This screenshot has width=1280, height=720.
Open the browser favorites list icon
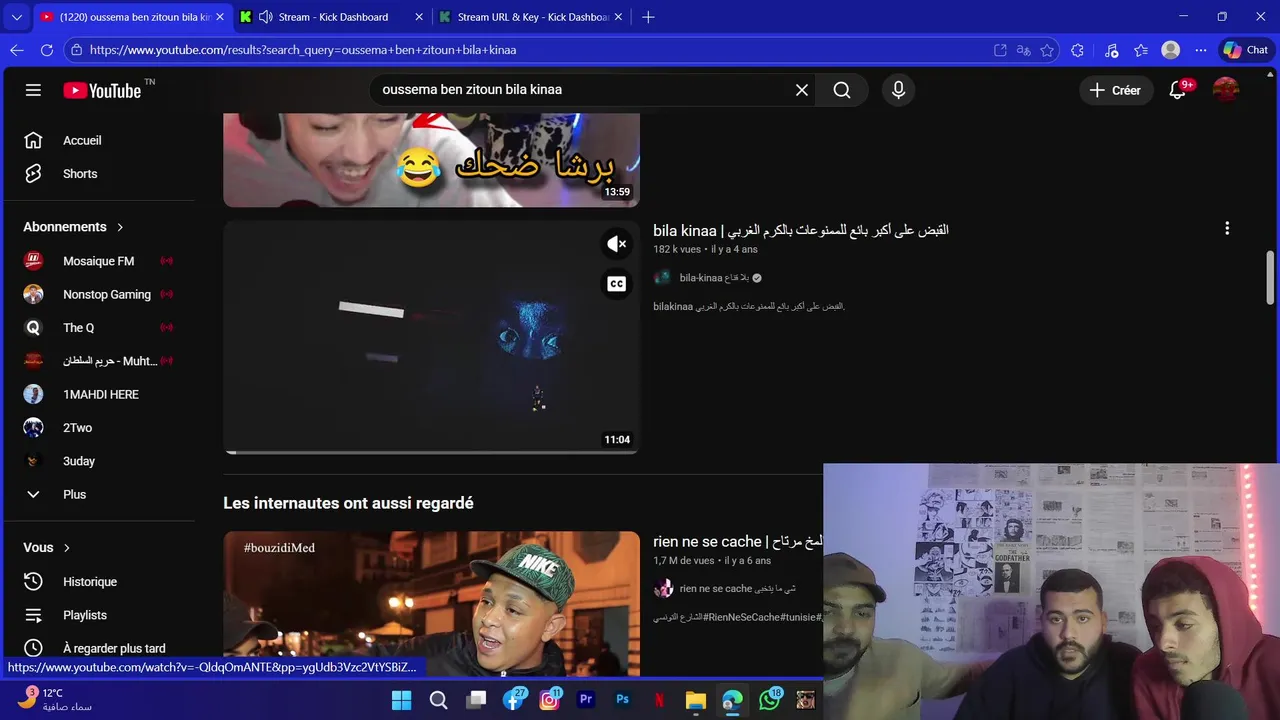1141,50
